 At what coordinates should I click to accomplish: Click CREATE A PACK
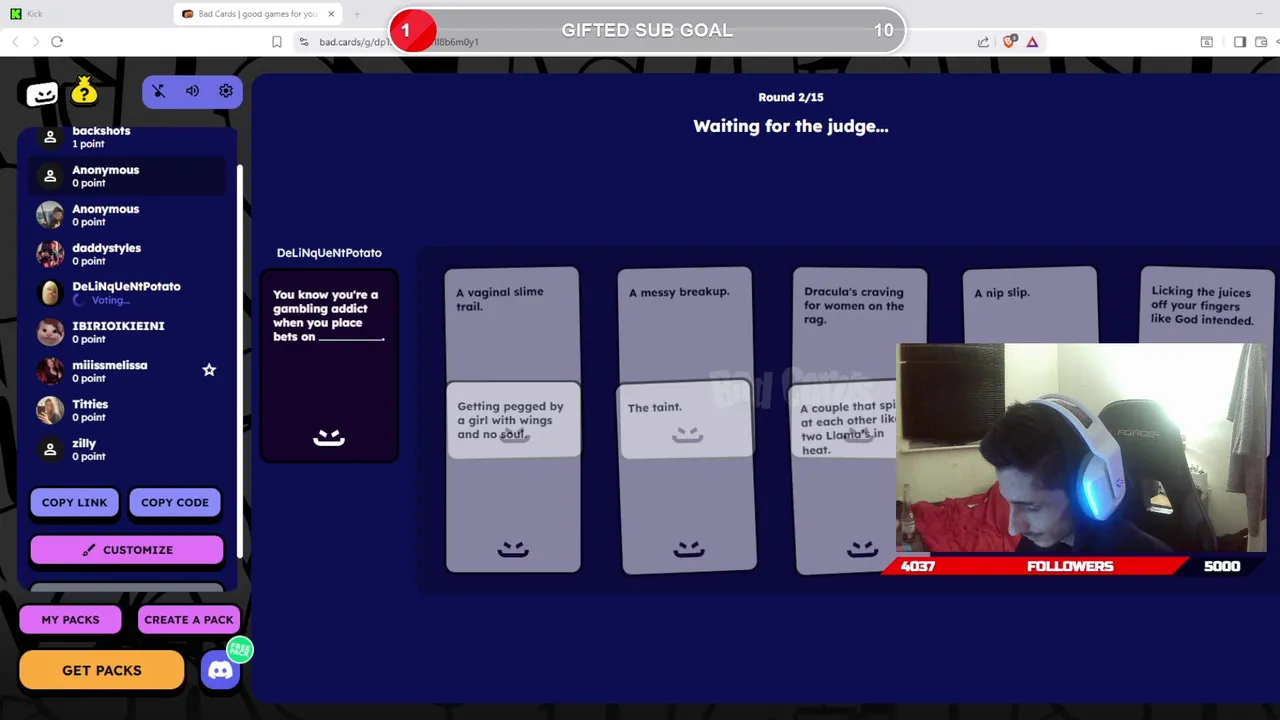(x=189, y=620)
